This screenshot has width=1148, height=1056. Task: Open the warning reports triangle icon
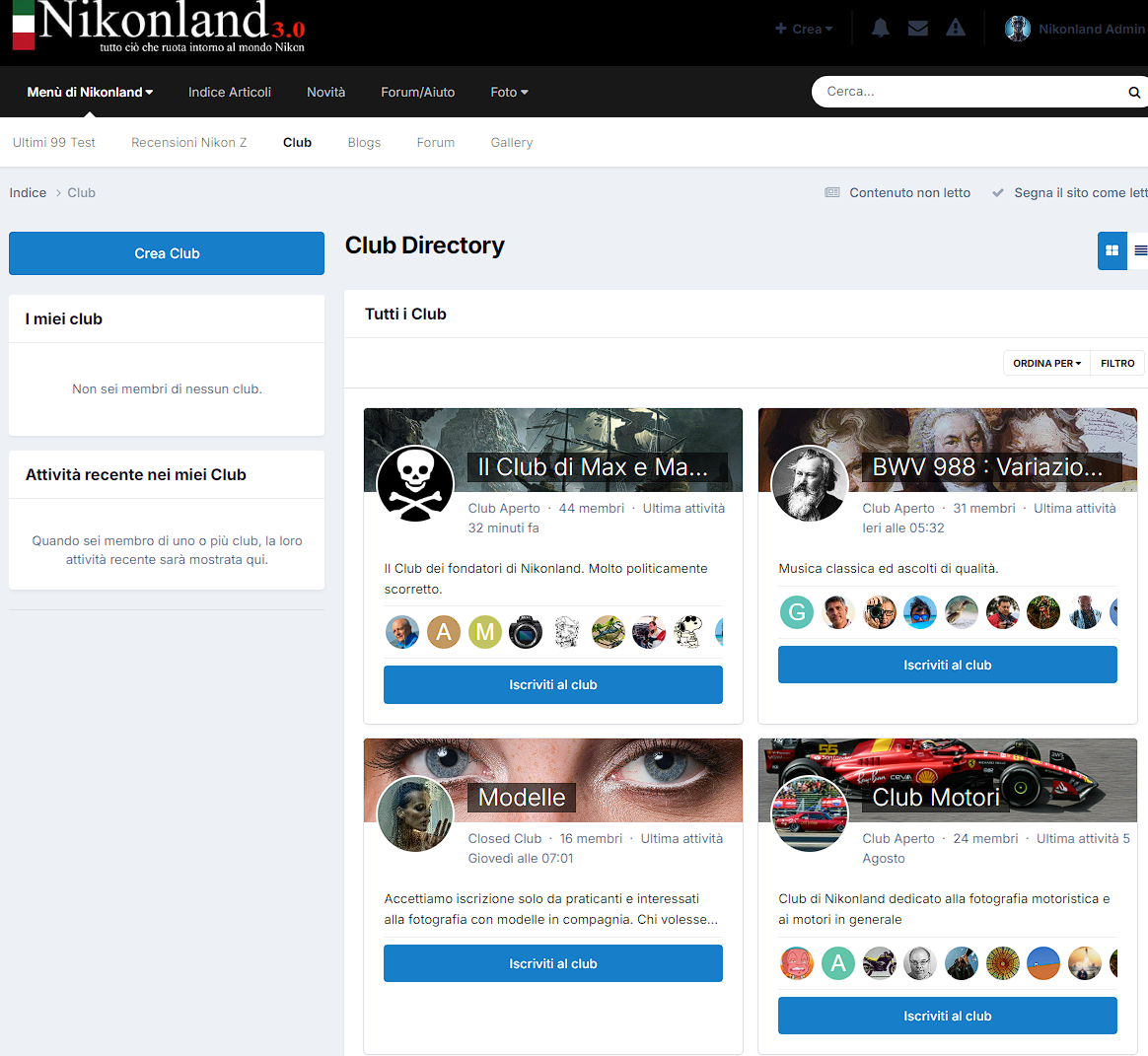pyautogui.click(x=956, y=29)
